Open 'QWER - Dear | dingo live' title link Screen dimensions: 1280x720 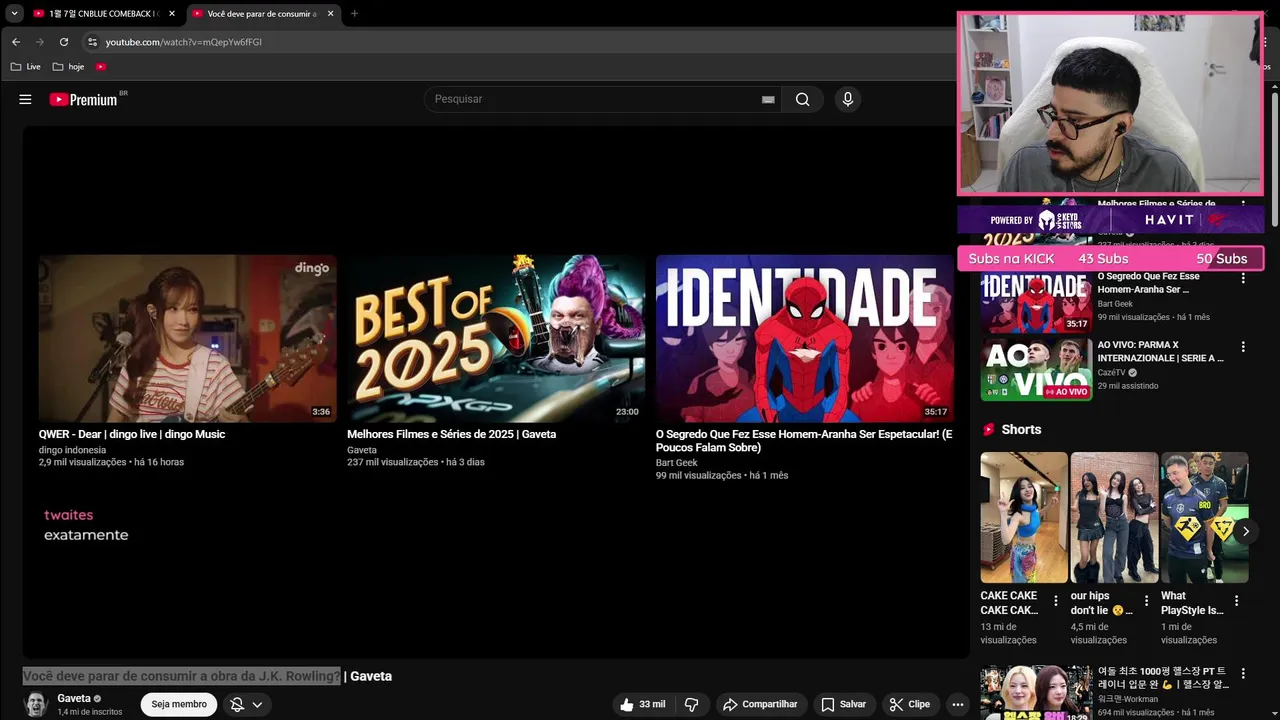pos(132,434)
